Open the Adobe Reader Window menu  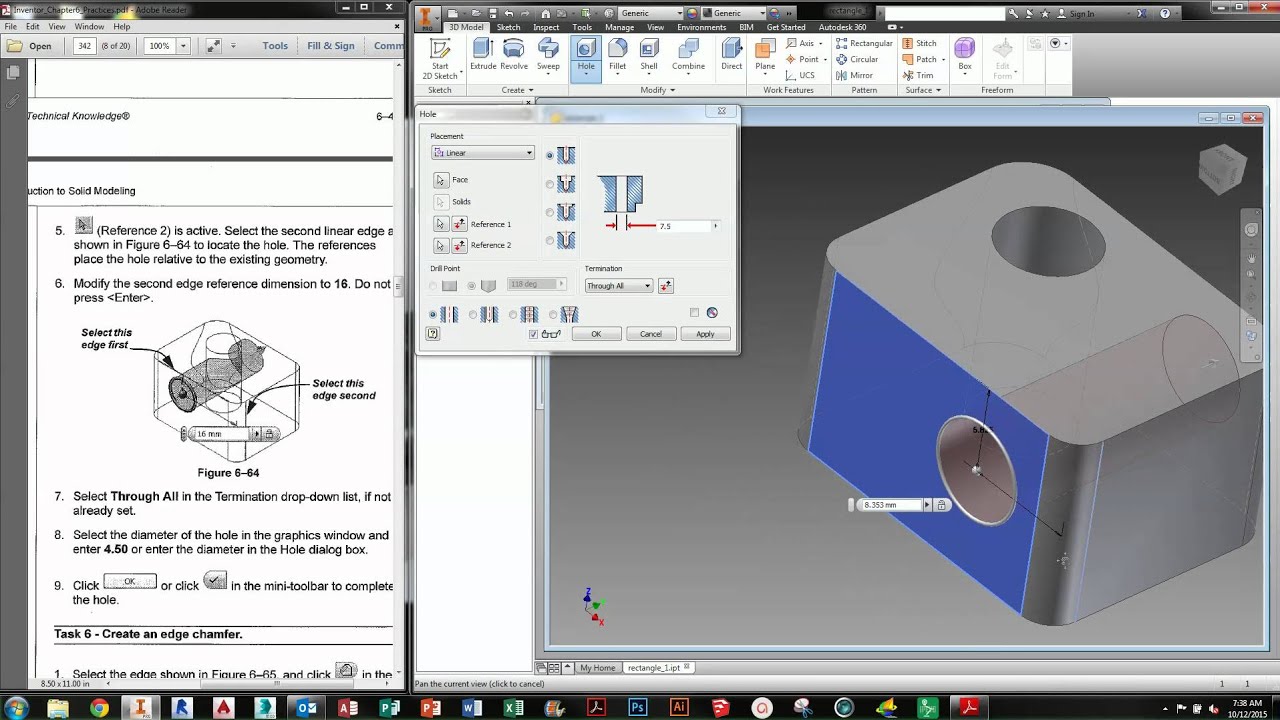click(x=89, y=27)
